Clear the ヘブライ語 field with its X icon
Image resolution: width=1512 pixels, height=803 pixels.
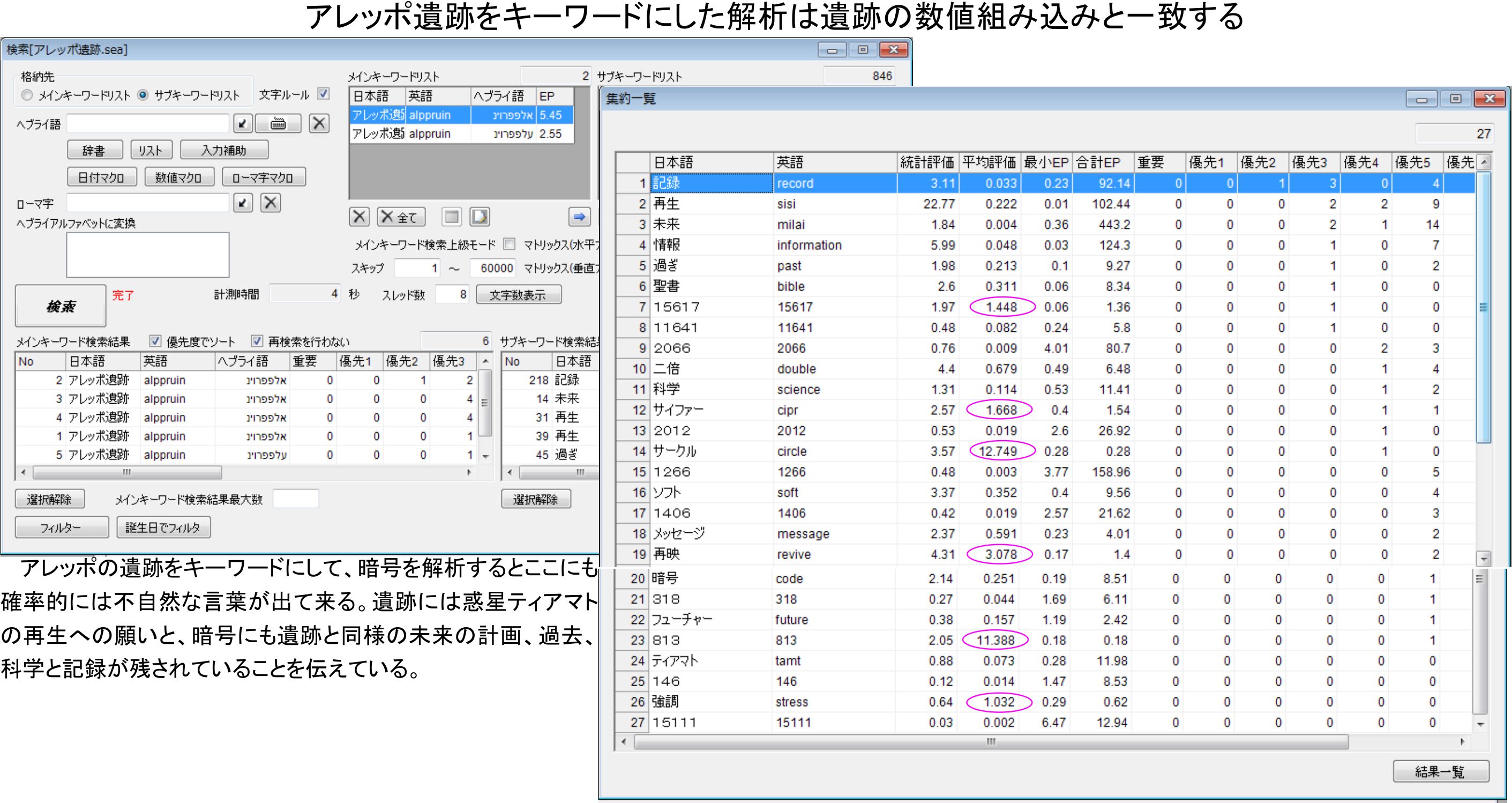(319, 123)
